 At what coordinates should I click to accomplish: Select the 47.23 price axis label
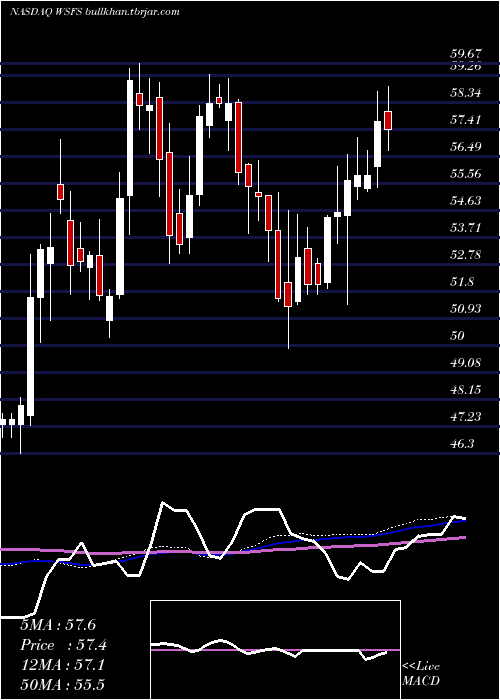pos(466,417)
